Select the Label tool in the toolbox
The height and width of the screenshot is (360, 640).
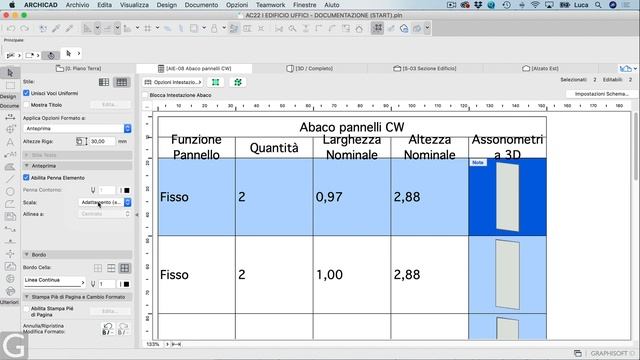pyautogui.click(x=10, y=155)
